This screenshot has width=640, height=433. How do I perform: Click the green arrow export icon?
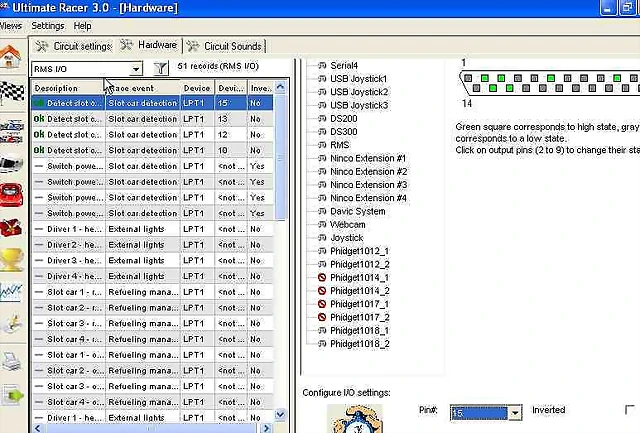pos(13,394)
